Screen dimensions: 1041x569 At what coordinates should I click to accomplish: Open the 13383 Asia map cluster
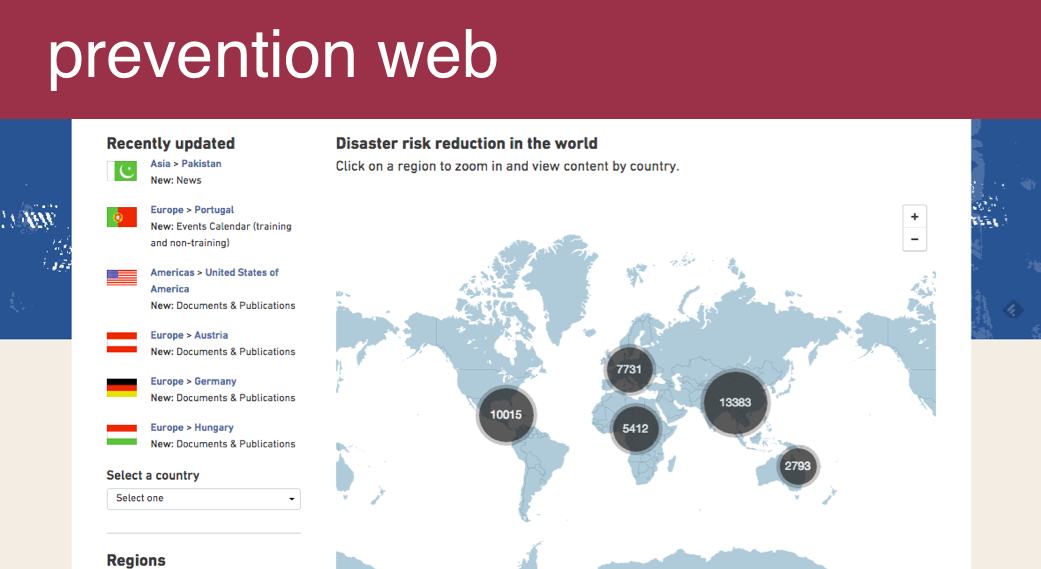click(x=735, y=402)
